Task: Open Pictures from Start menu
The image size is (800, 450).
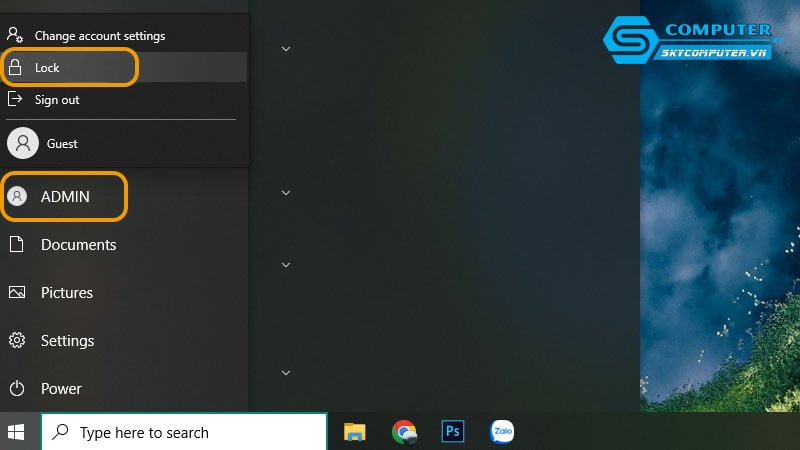Action: pyautogui.click(x=123, y=292)
